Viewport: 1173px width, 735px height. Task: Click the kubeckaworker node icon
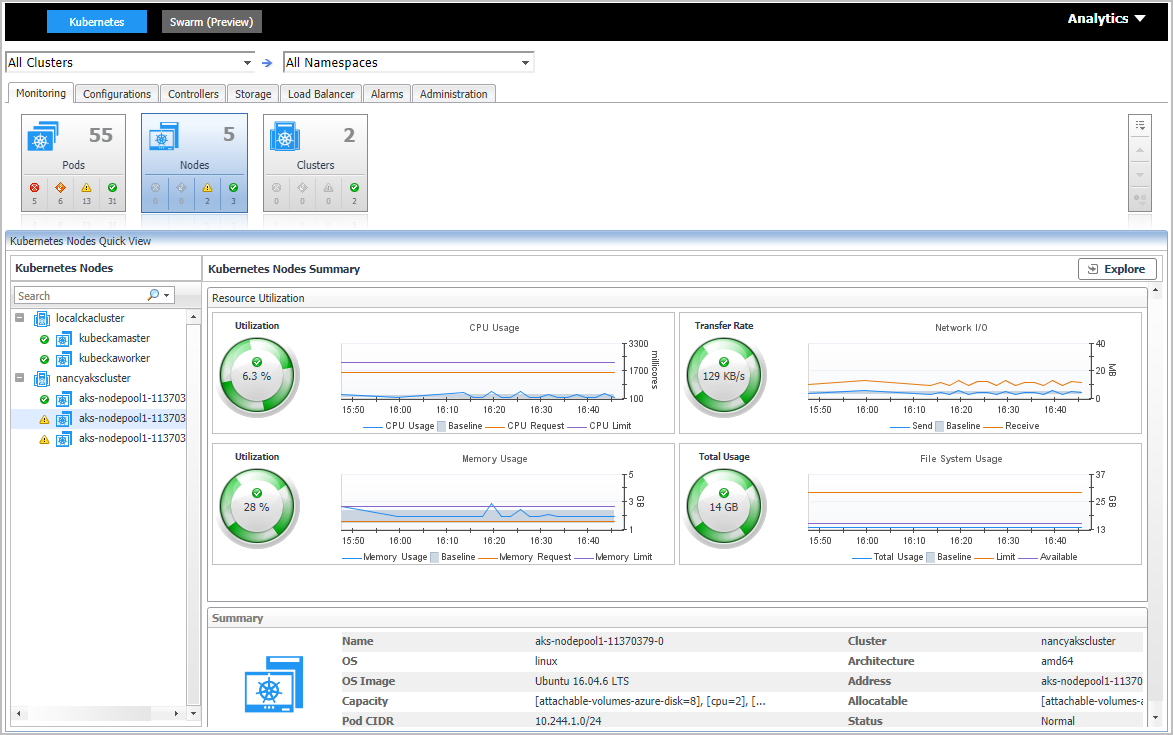pos(64,359)
